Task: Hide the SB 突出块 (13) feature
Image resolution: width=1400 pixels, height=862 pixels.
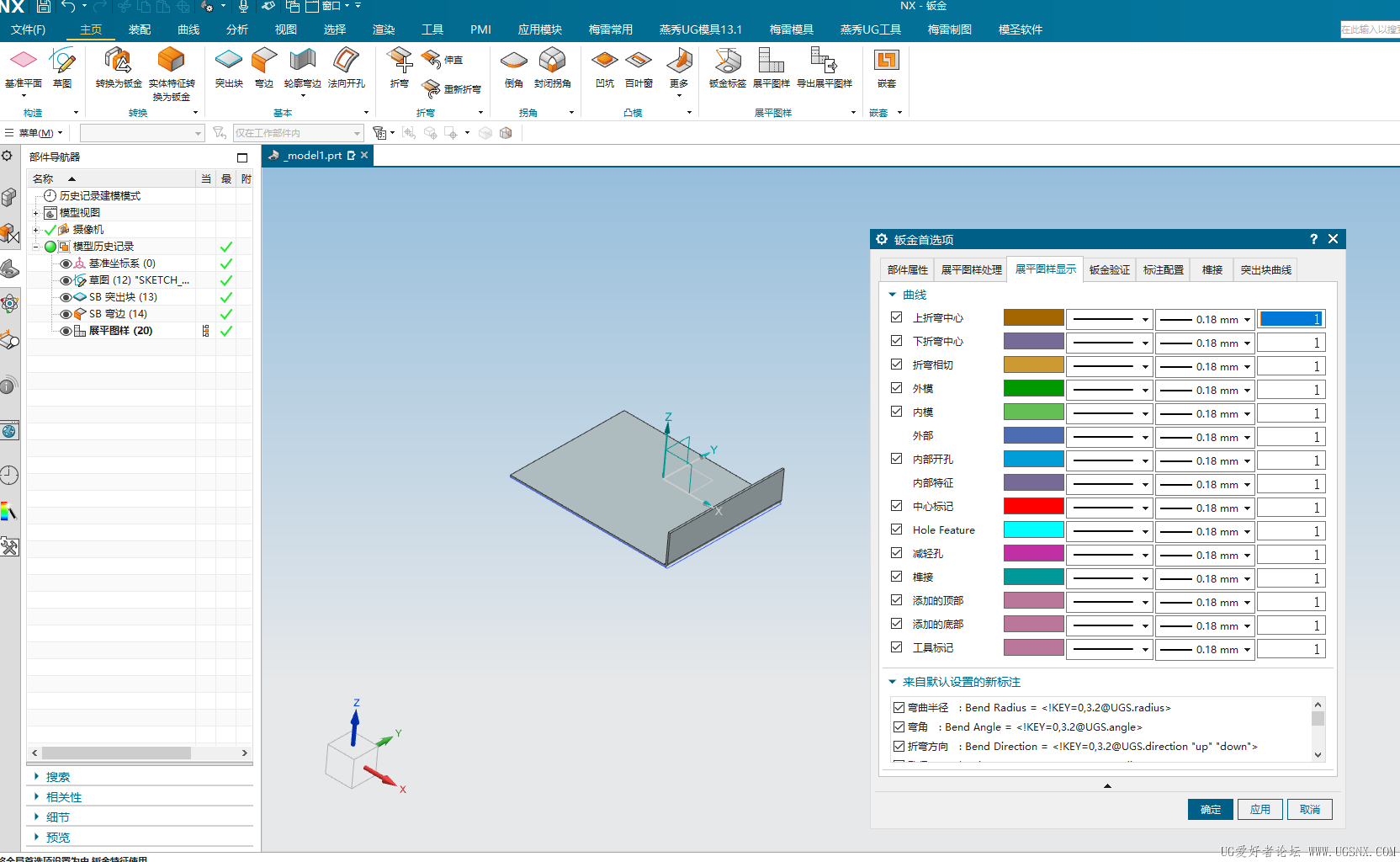Action: (66, 297)
